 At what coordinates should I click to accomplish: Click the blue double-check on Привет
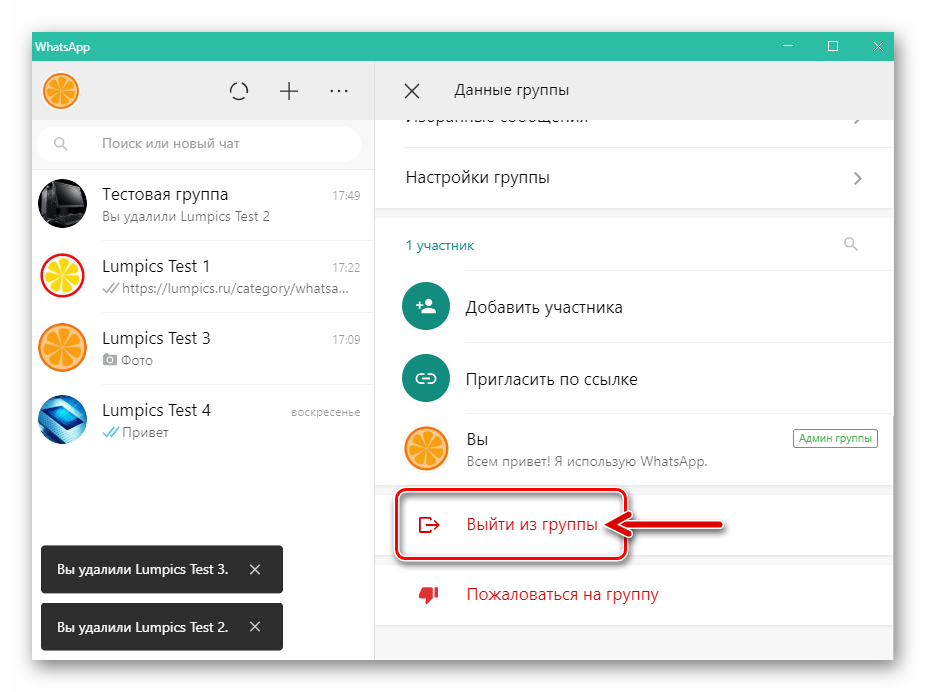[x=110, y=432]
